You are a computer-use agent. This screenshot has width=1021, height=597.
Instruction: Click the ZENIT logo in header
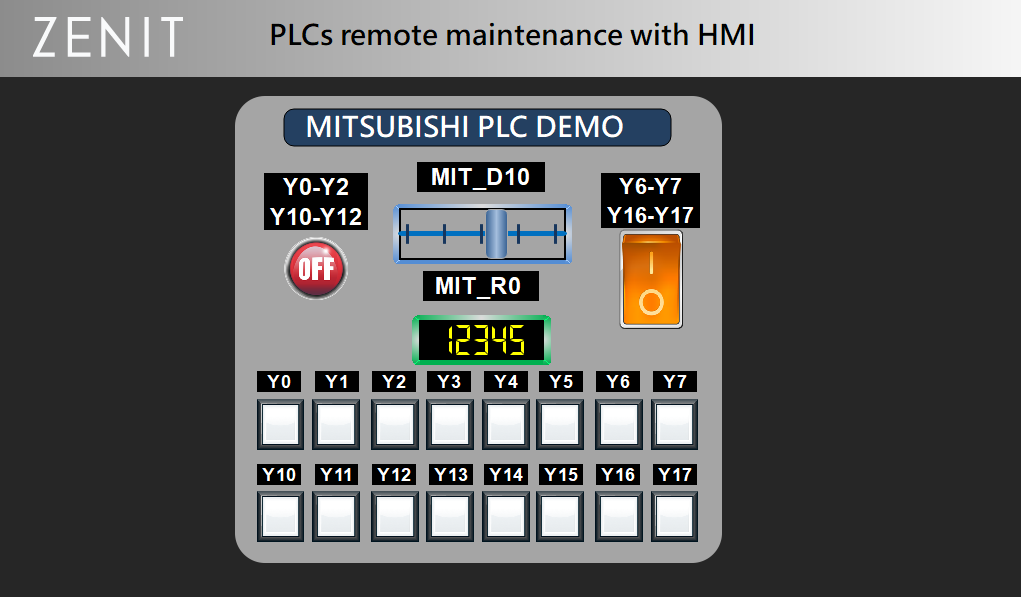[x=108, y=37]
